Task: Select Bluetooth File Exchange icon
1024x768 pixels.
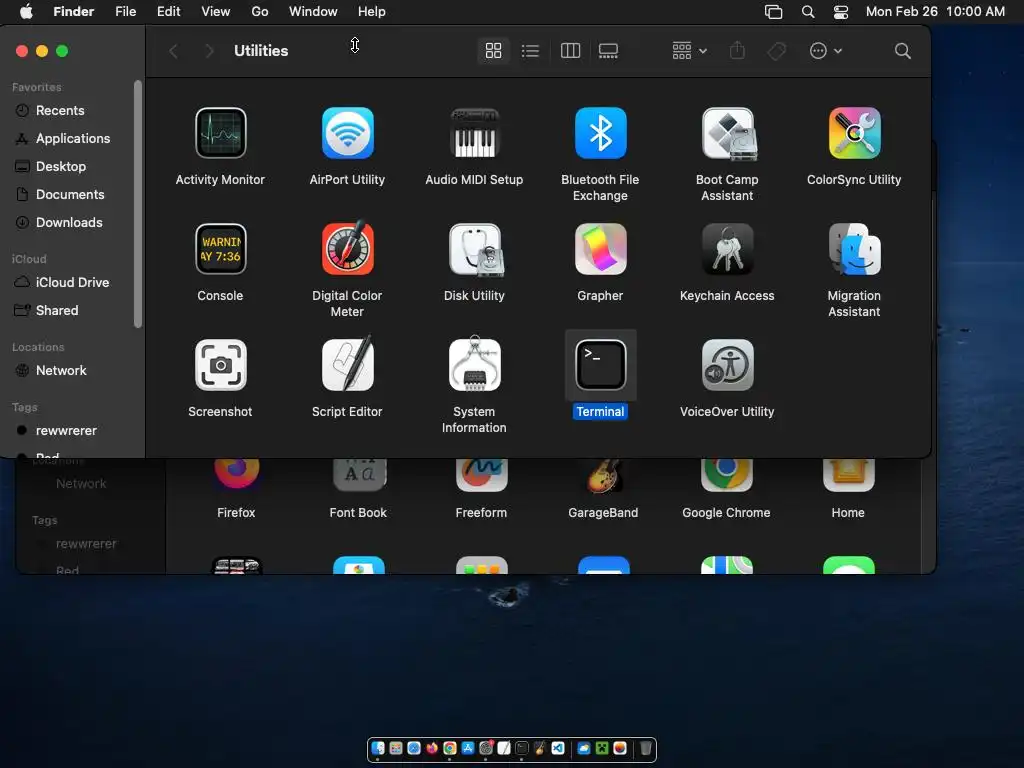Action: pos(600,133)
